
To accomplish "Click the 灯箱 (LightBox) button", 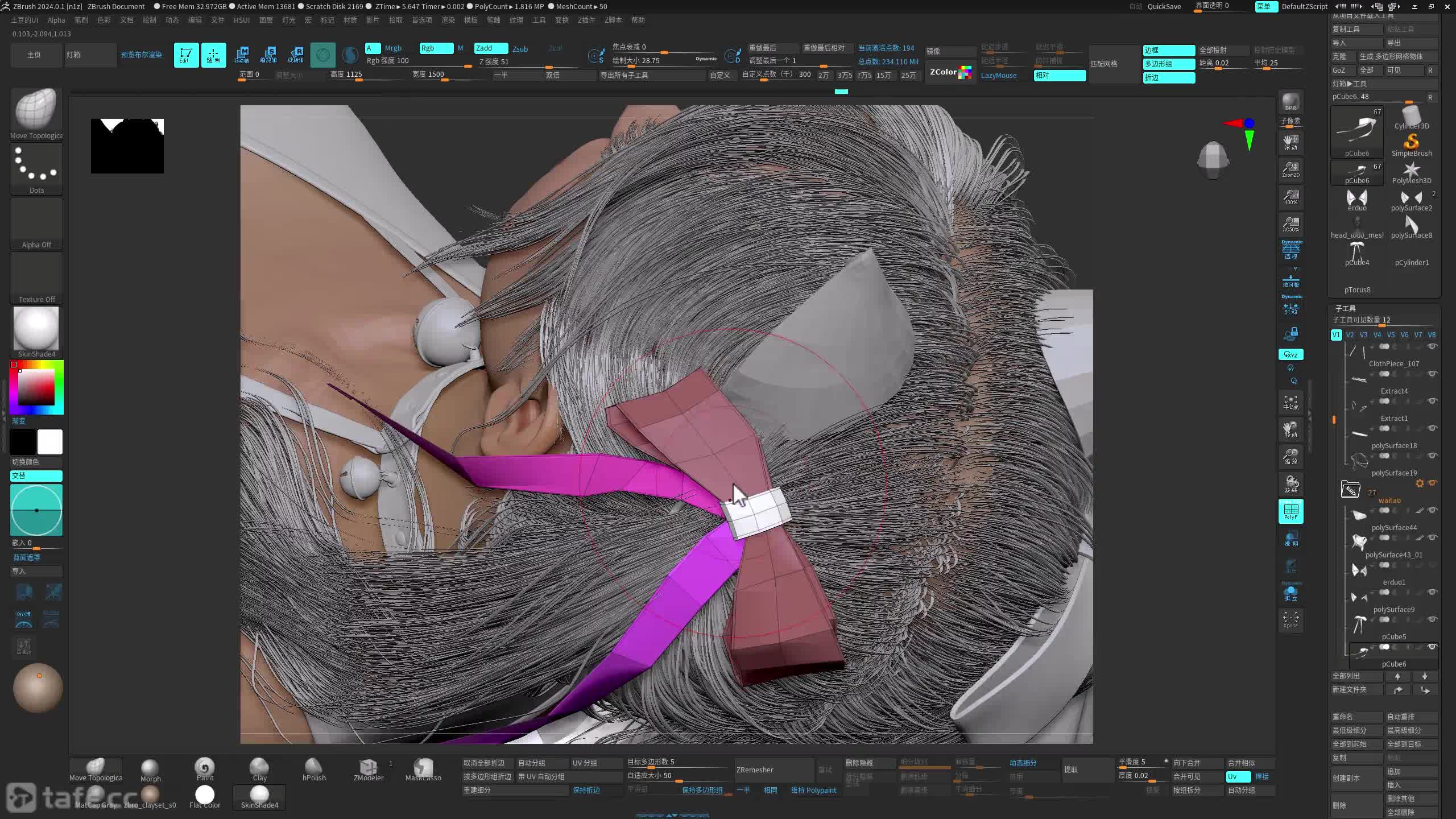I will pos(90,55).
